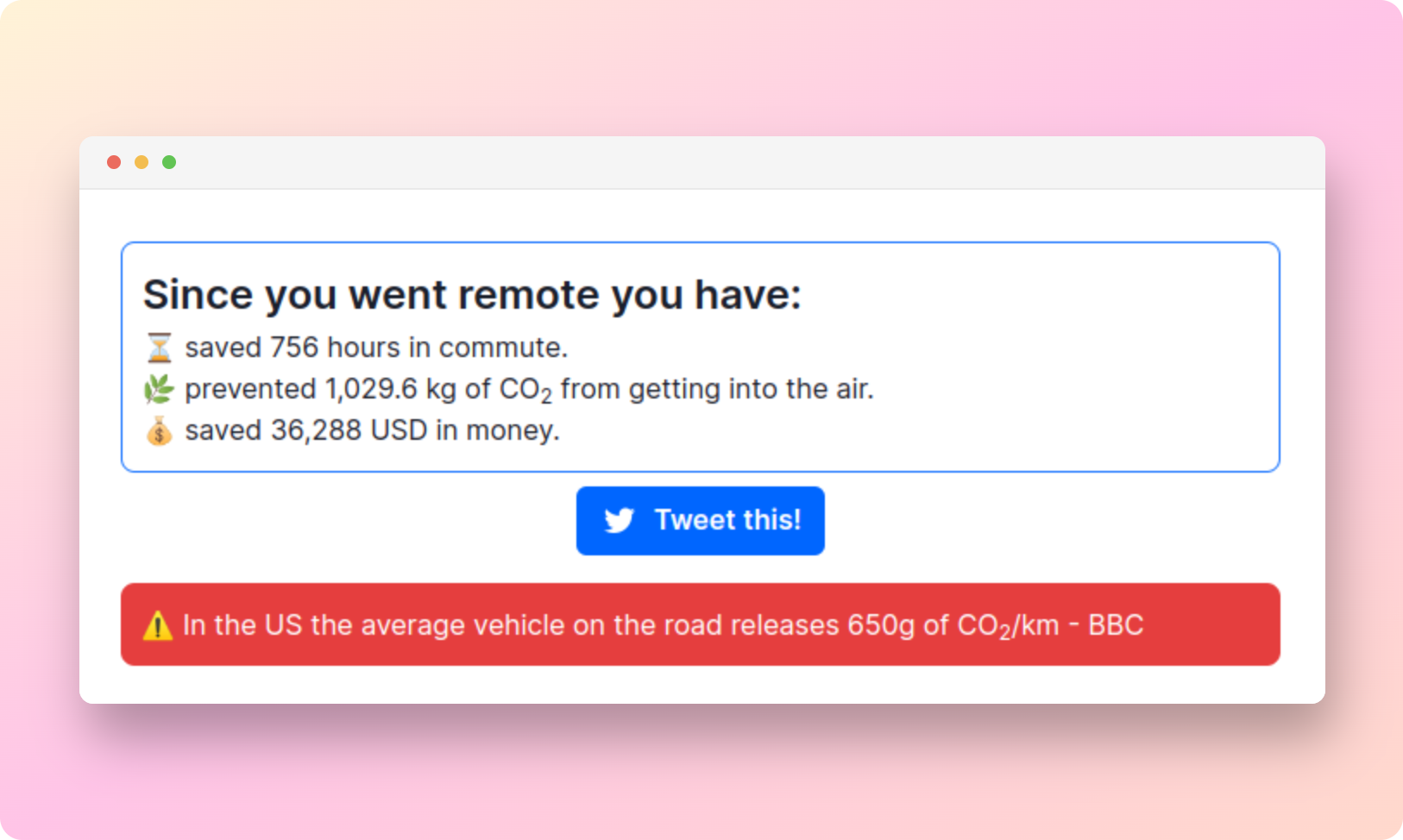
Task: Click the yellow minimize window dot
Action: click(142, 162)
